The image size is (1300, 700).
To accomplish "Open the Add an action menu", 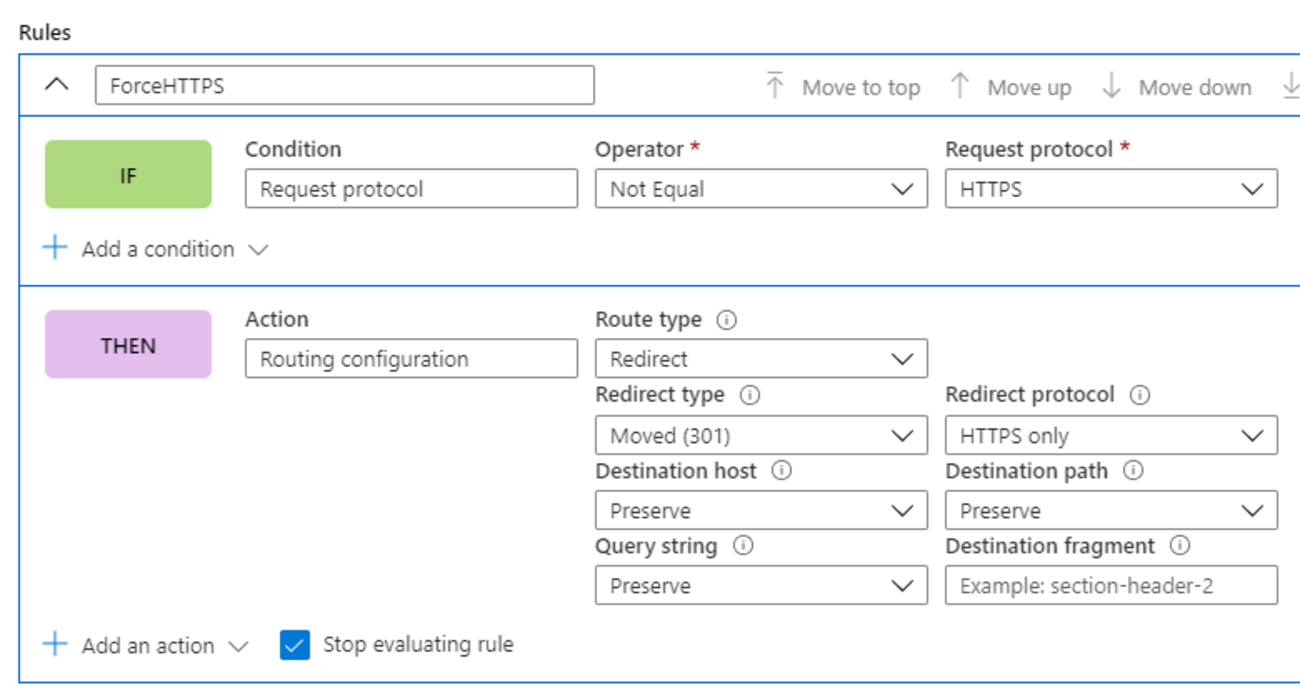I will tap(146, 646).
